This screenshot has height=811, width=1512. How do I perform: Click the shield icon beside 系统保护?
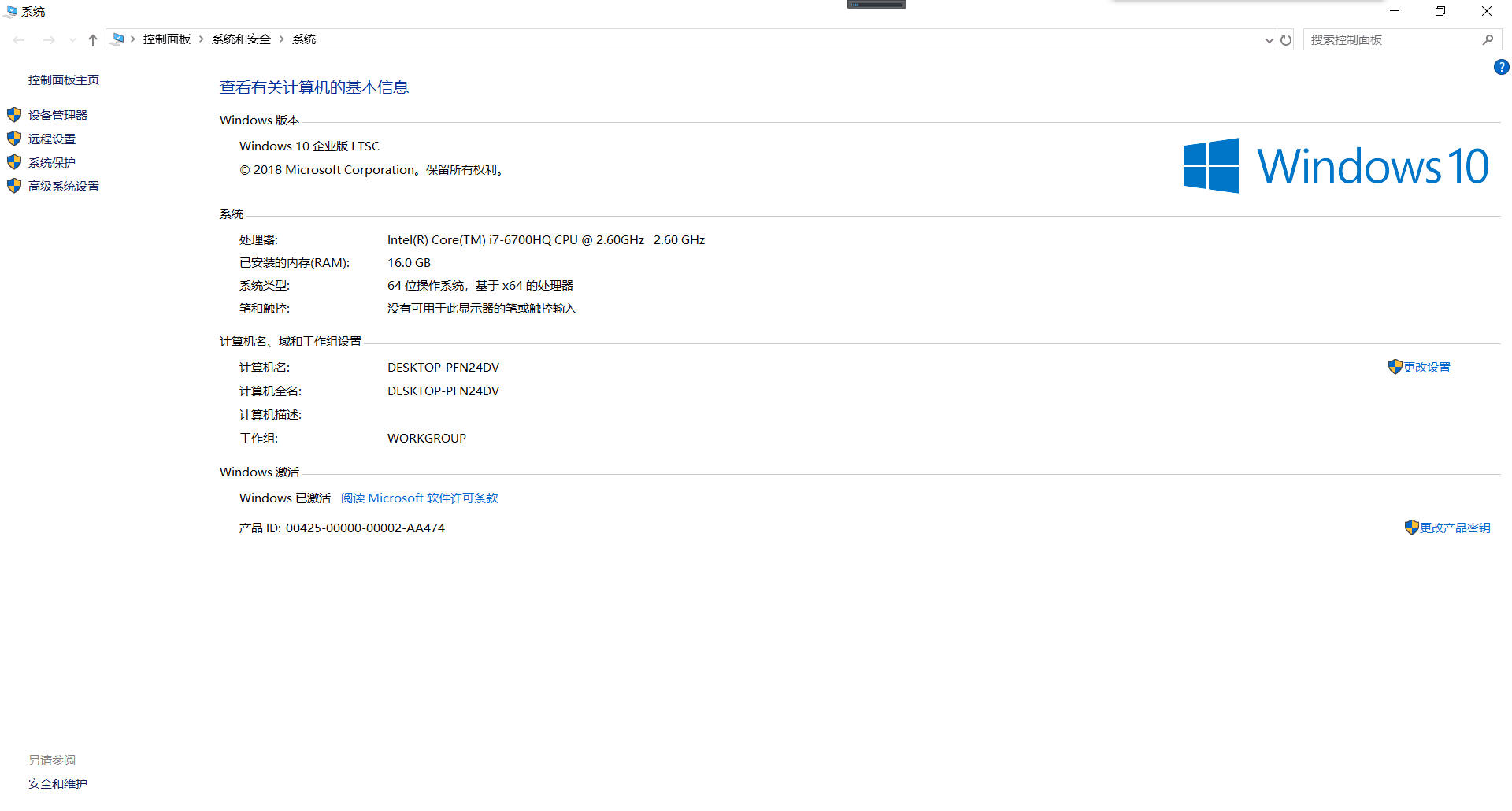coord(14,162)
